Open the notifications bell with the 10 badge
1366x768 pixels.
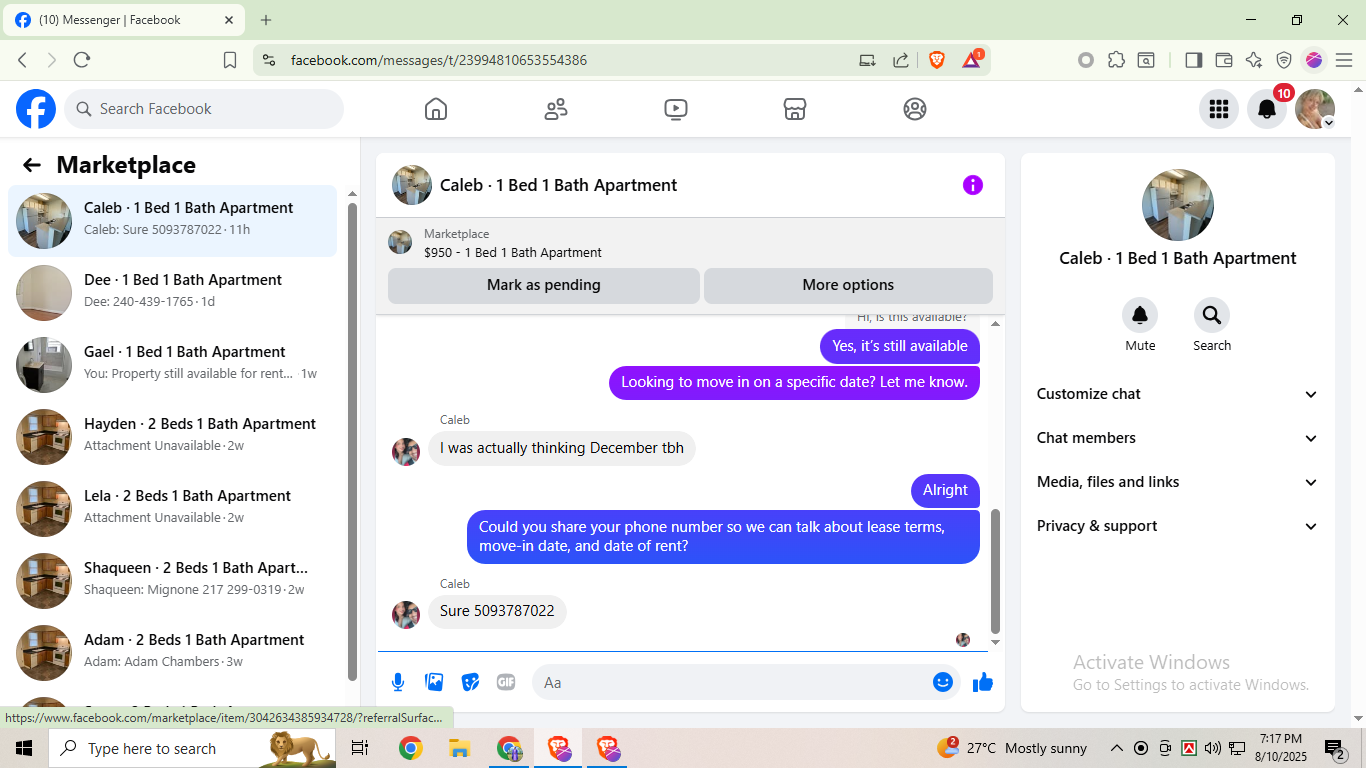click(x=1267, y=109)
